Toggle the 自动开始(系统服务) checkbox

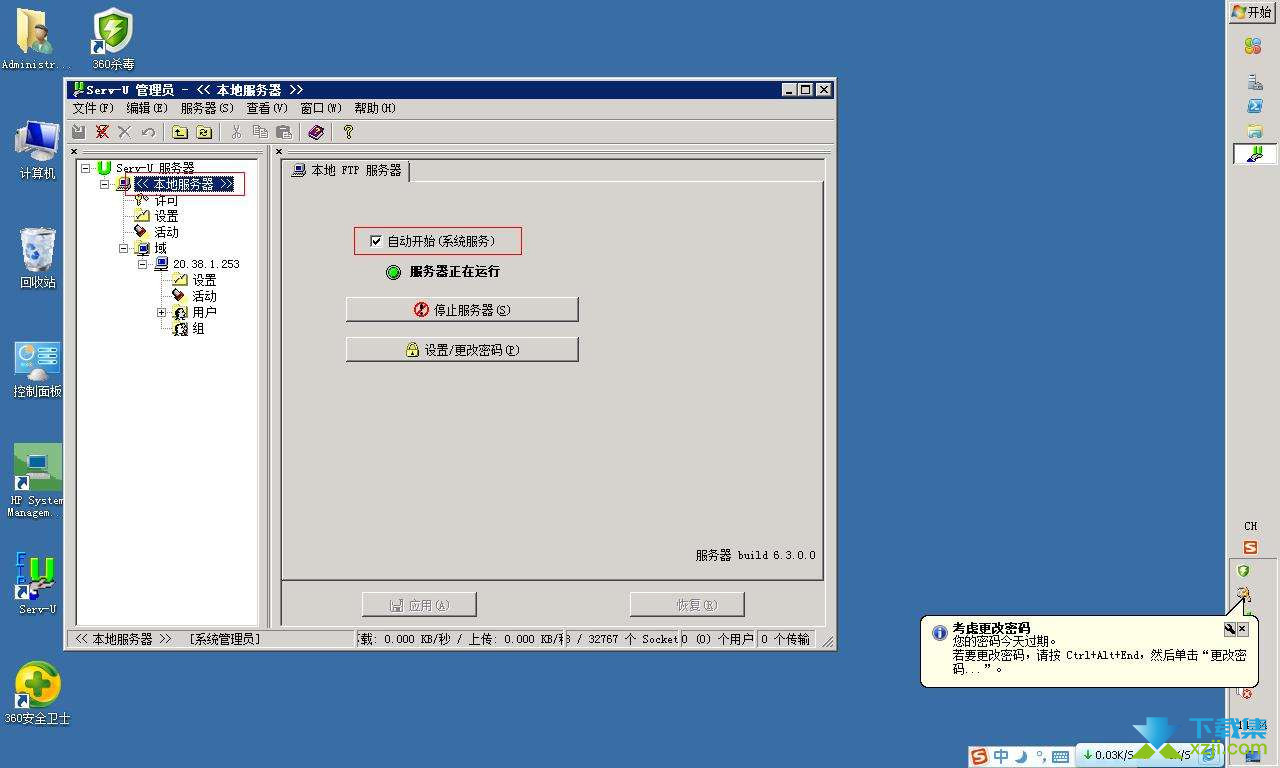(376, 241)
